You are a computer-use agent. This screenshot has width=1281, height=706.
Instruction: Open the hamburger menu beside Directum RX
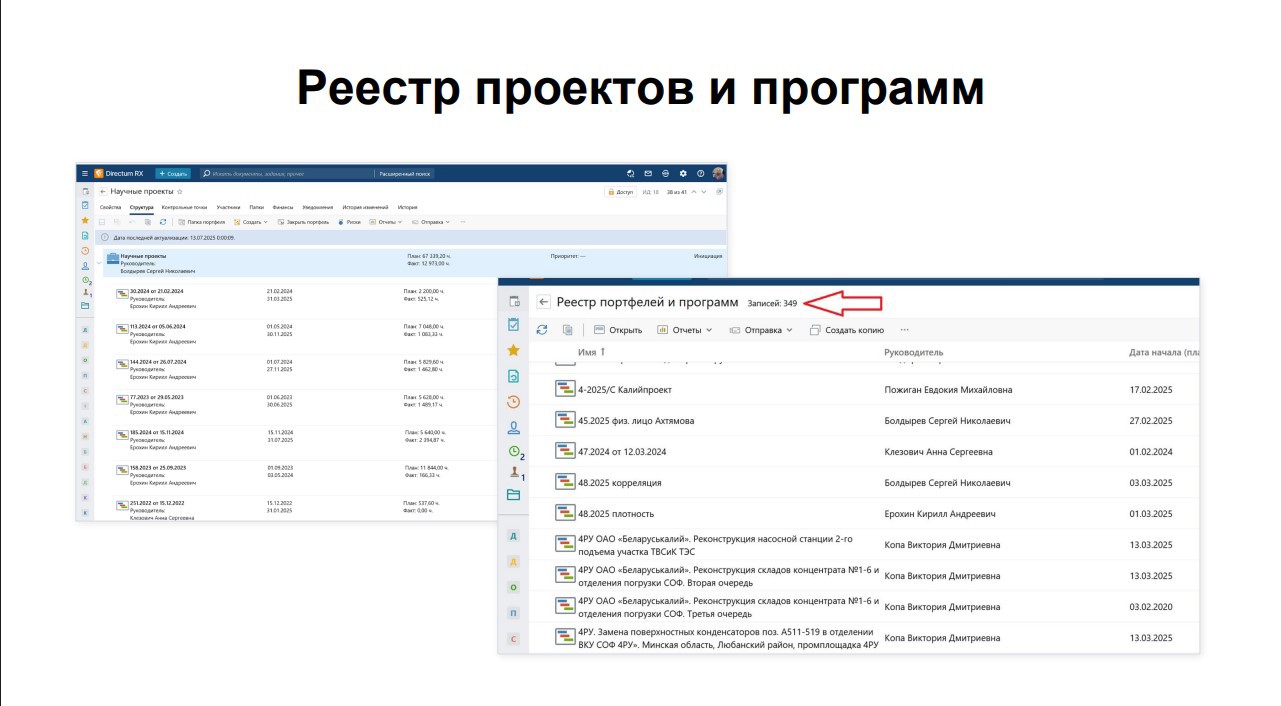point(85,173)
